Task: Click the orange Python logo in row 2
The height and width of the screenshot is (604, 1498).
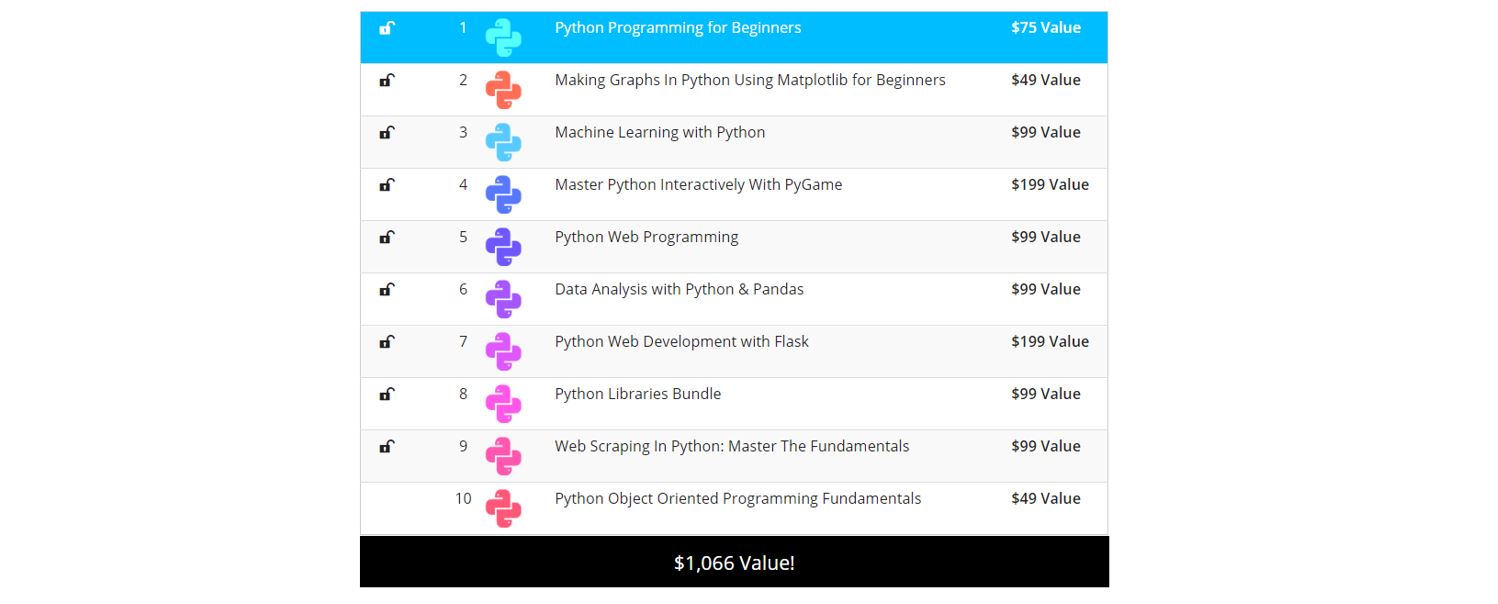Action: (503, 90)
